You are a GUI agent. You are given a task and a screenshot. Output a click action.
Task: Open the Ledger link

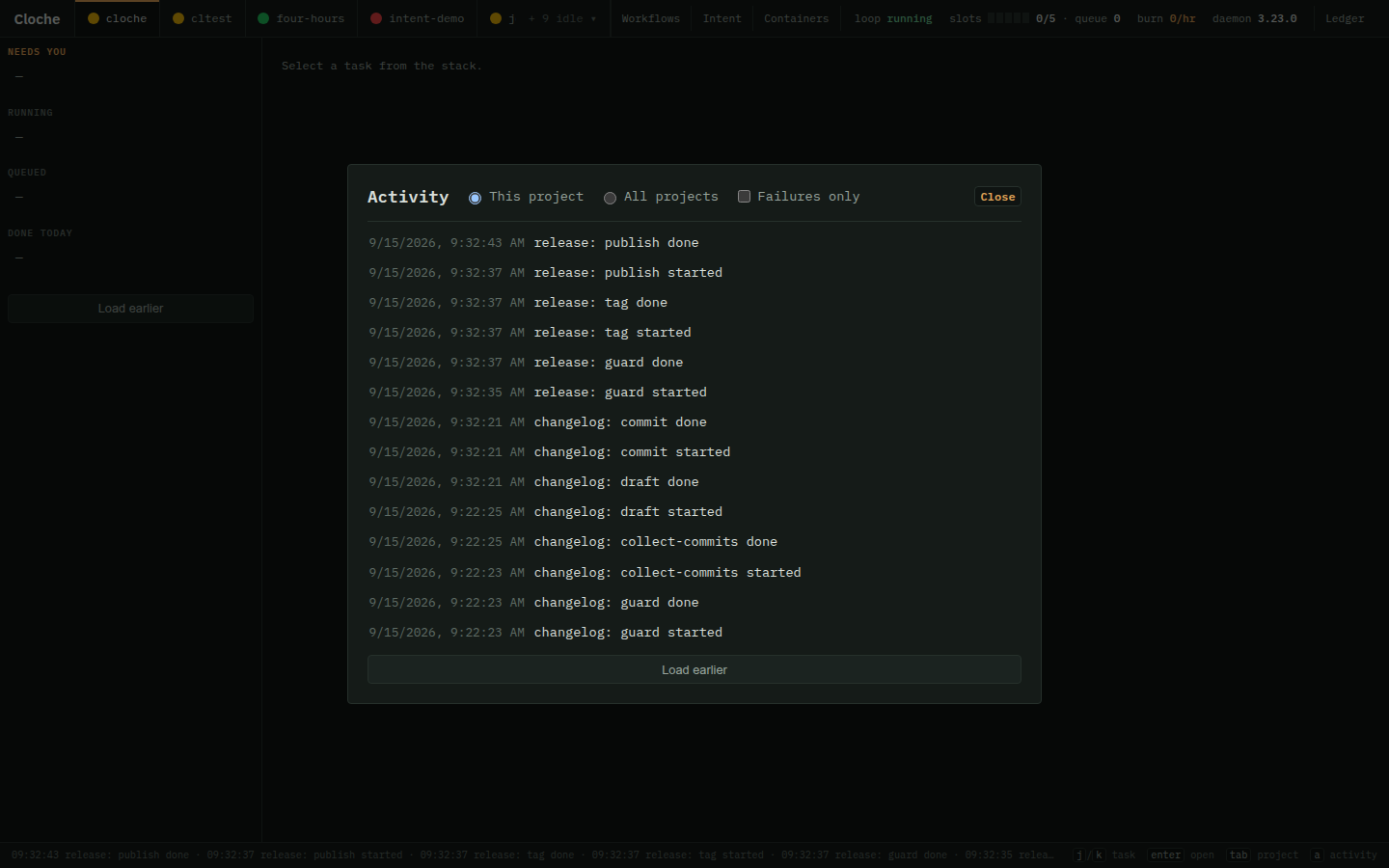[1345, 18]
